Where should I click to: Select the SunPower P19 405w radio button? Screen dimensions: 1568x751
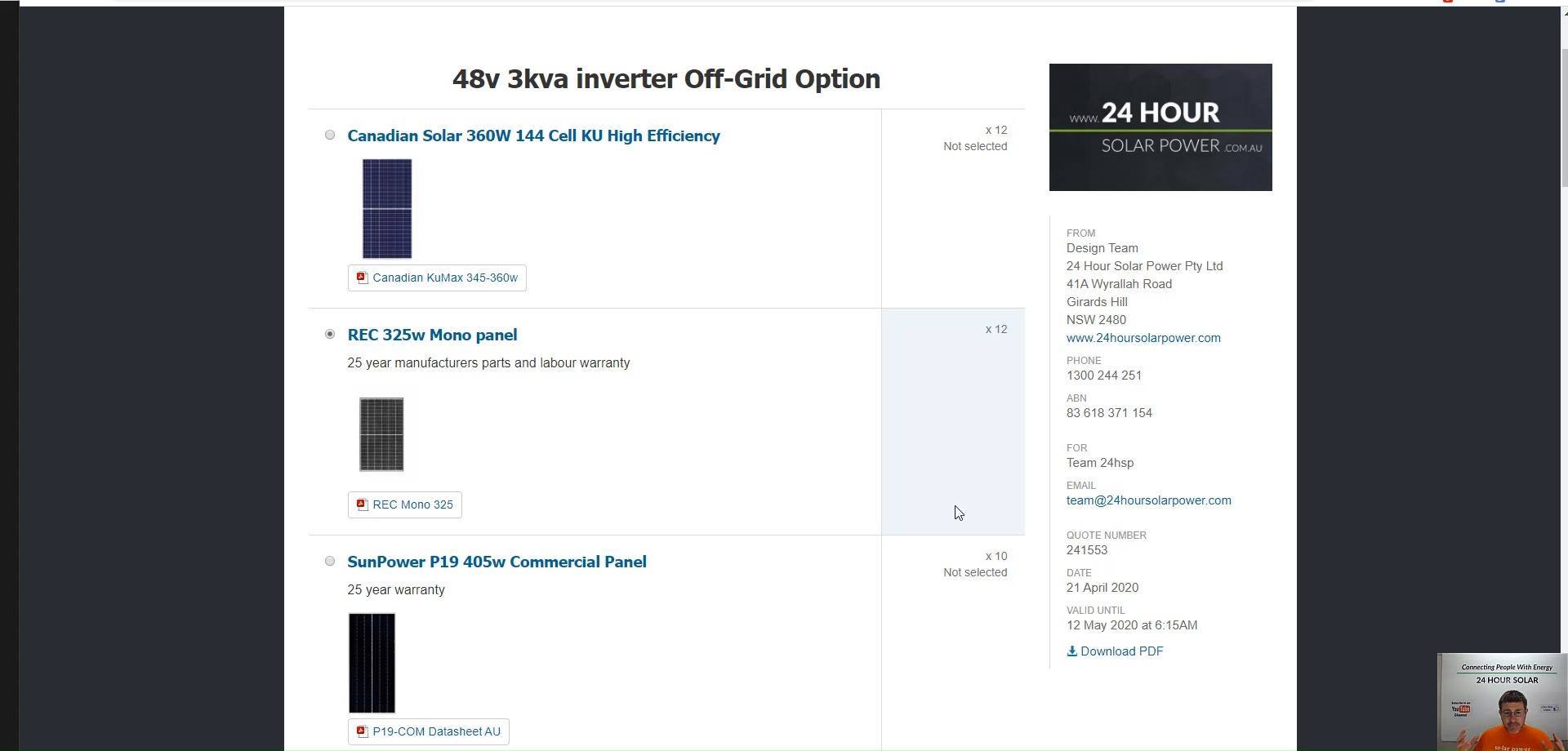pyautogui.click(x=330, y=561)
